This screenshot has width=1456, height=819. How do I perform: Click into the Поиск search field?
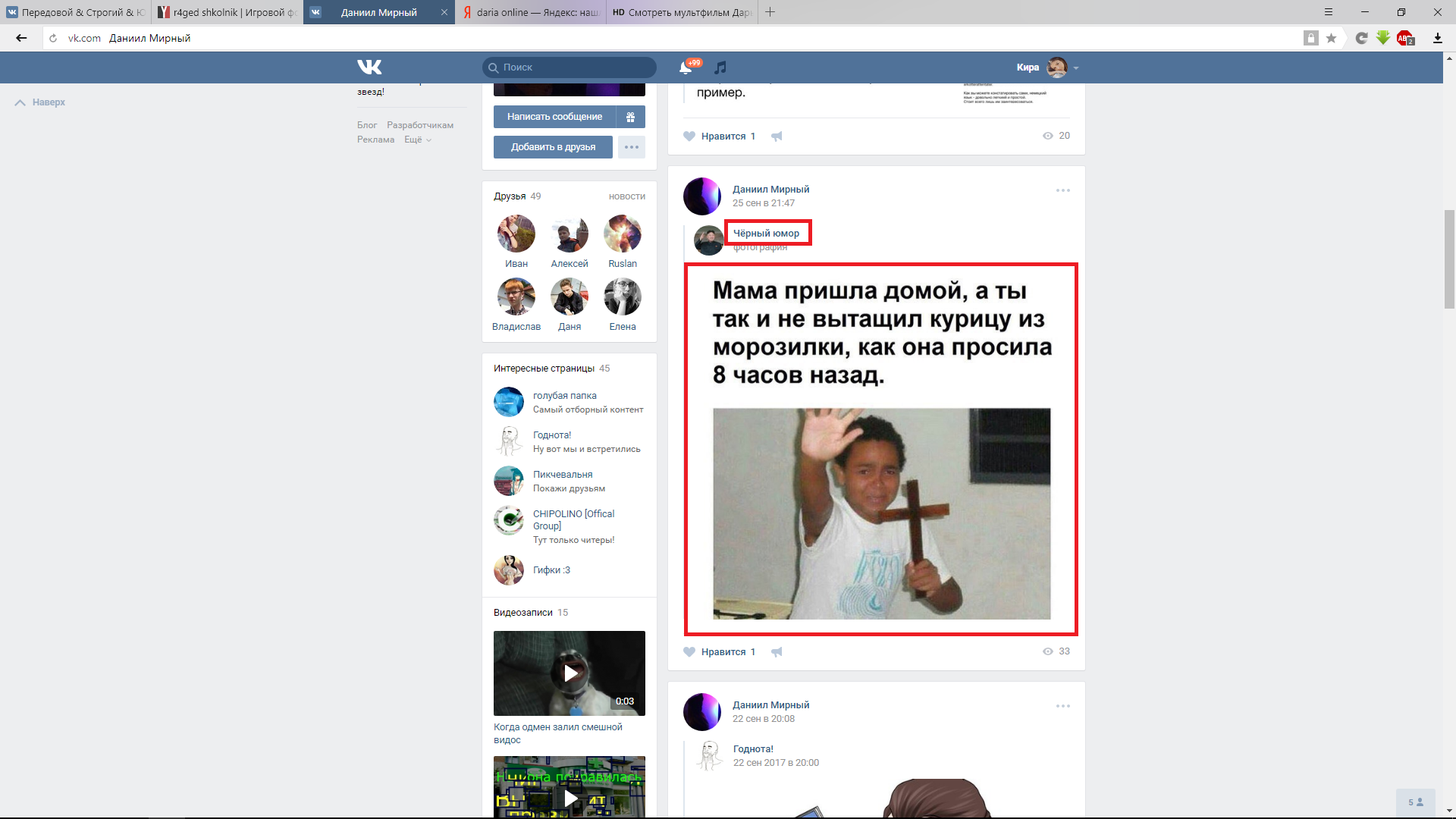(x=576, y=67)
